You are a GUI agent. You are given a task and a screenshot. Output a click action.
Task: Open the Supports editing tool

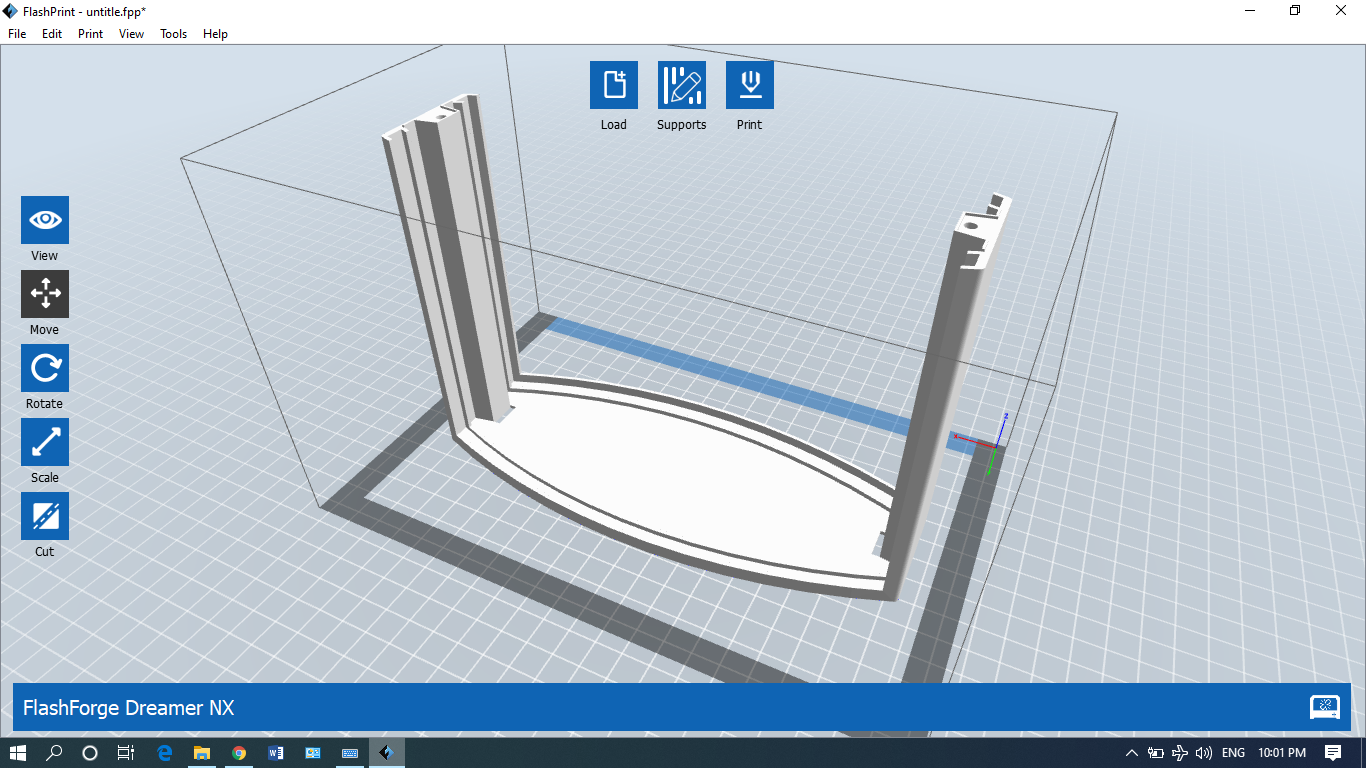click(681, 85)
